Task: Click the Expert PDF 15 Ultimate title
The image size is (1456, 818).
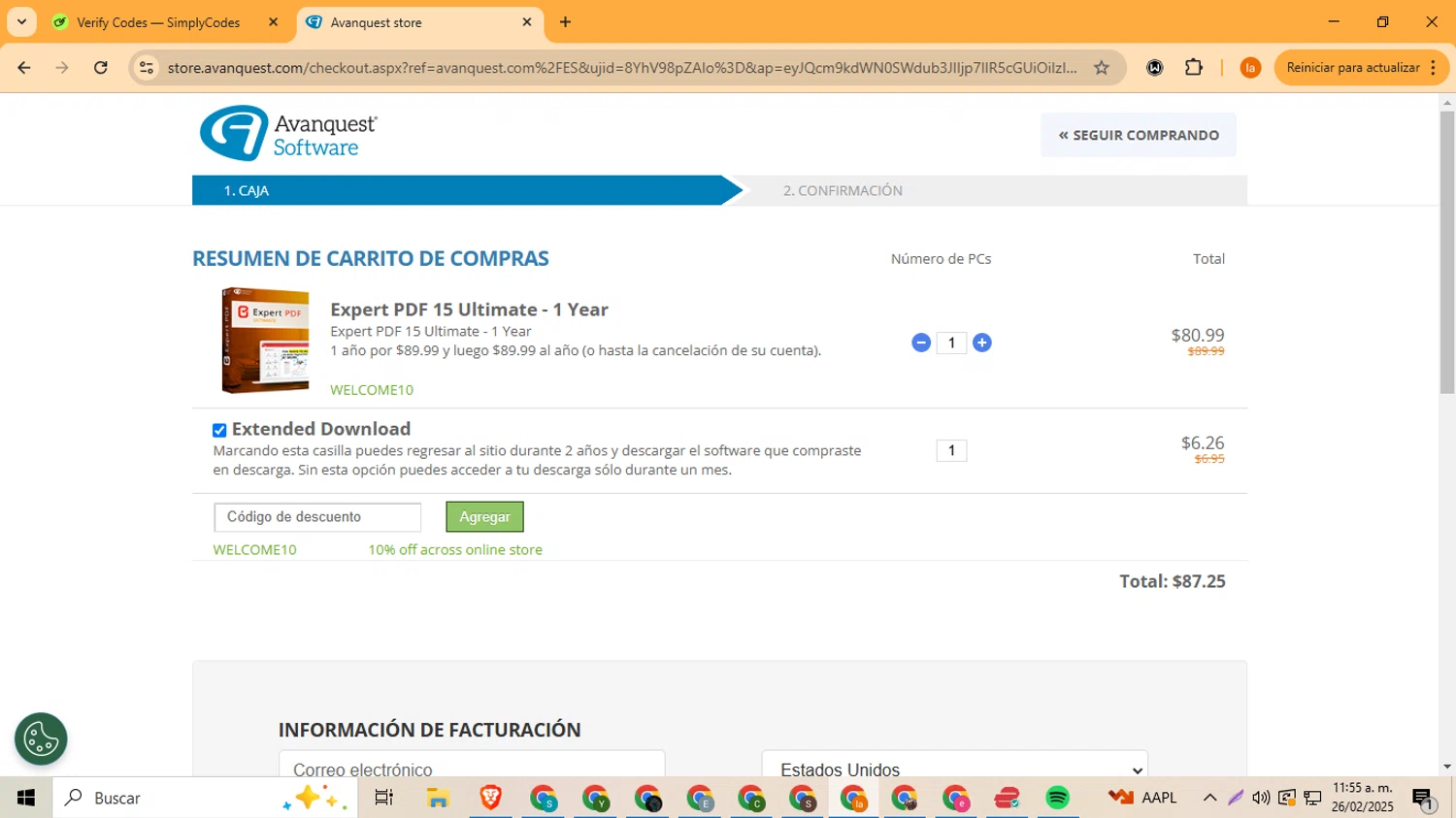Action: (469, 310)
